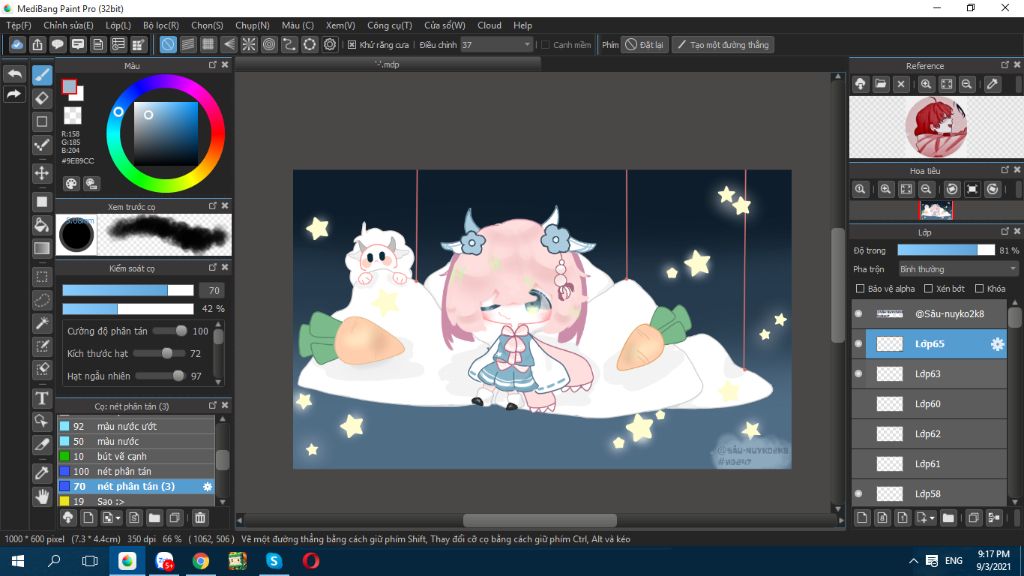
Task: Adjust the Cường độ phân tán slider
Action: tap(170, 331)
